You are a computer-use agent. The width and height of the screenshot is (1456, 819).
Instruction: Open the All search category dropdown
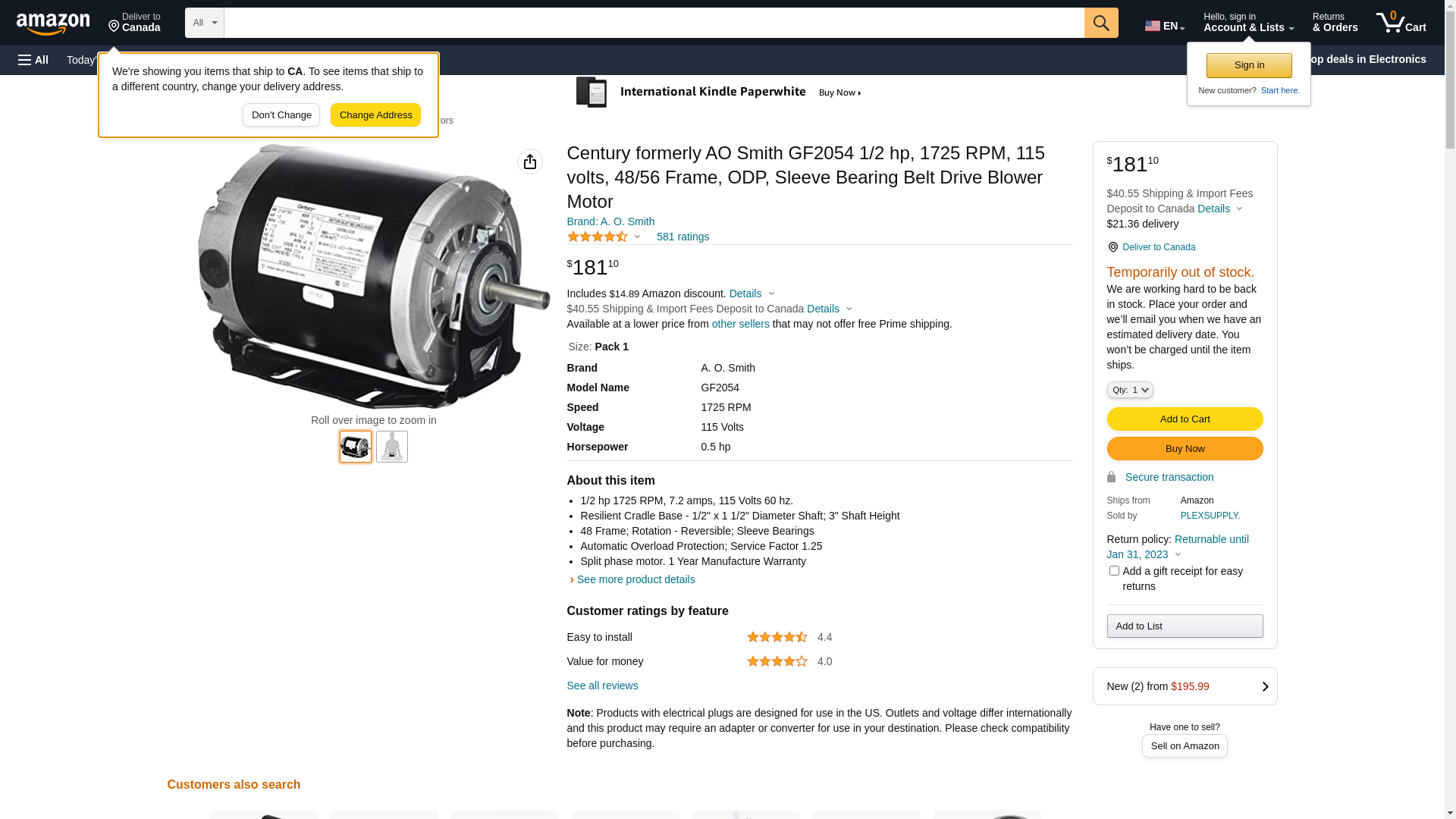(204, 23)
